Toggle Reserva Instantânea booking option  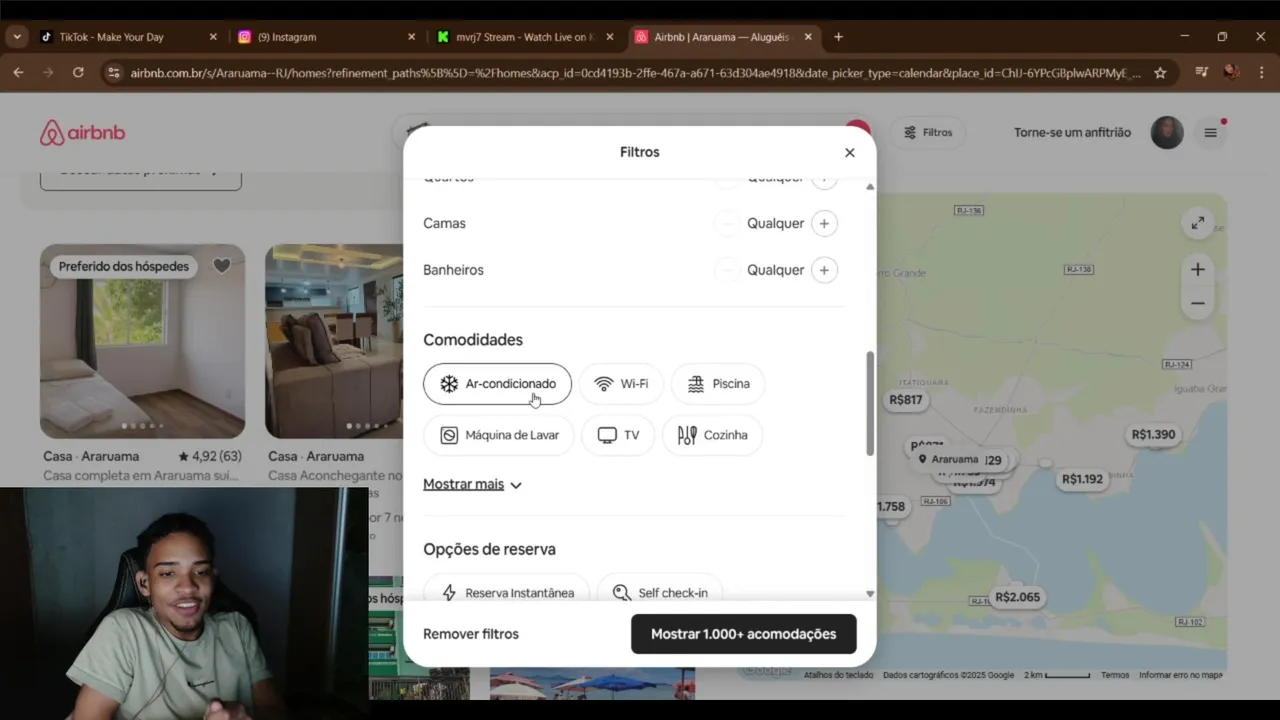pos(506,592)
